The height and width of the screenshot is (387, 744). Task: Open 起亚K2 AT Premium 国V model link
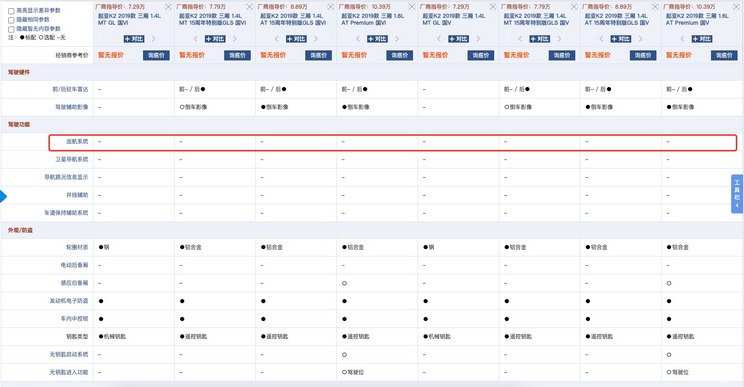697,19
